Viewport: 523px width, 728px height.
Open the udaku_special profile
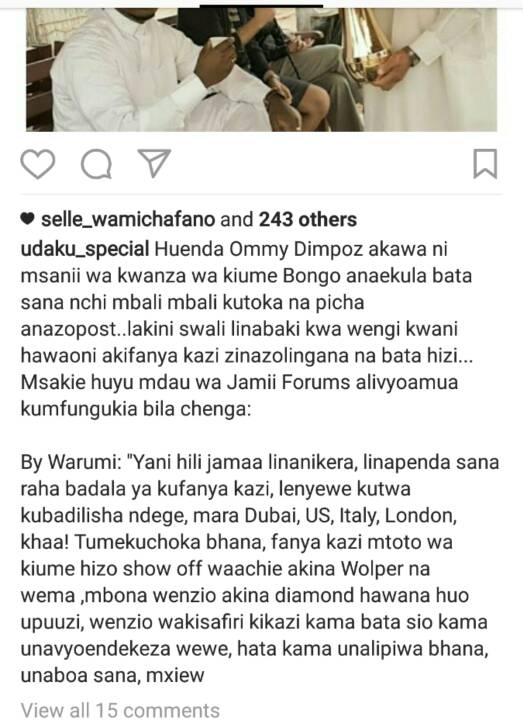[x=85, y=249]
